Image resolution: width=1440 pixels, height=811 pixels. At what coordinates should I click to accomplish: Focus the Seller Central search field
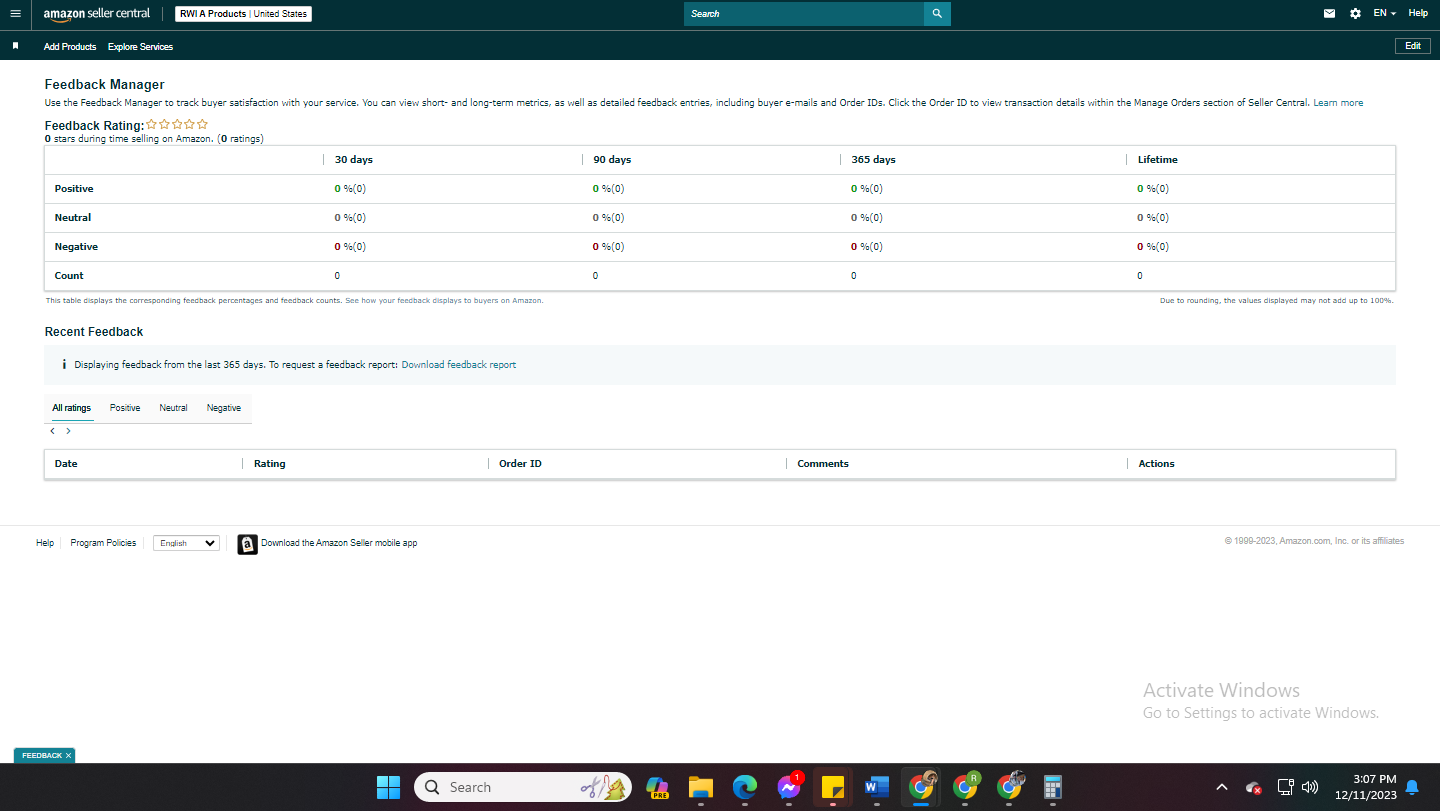(804, 14)
